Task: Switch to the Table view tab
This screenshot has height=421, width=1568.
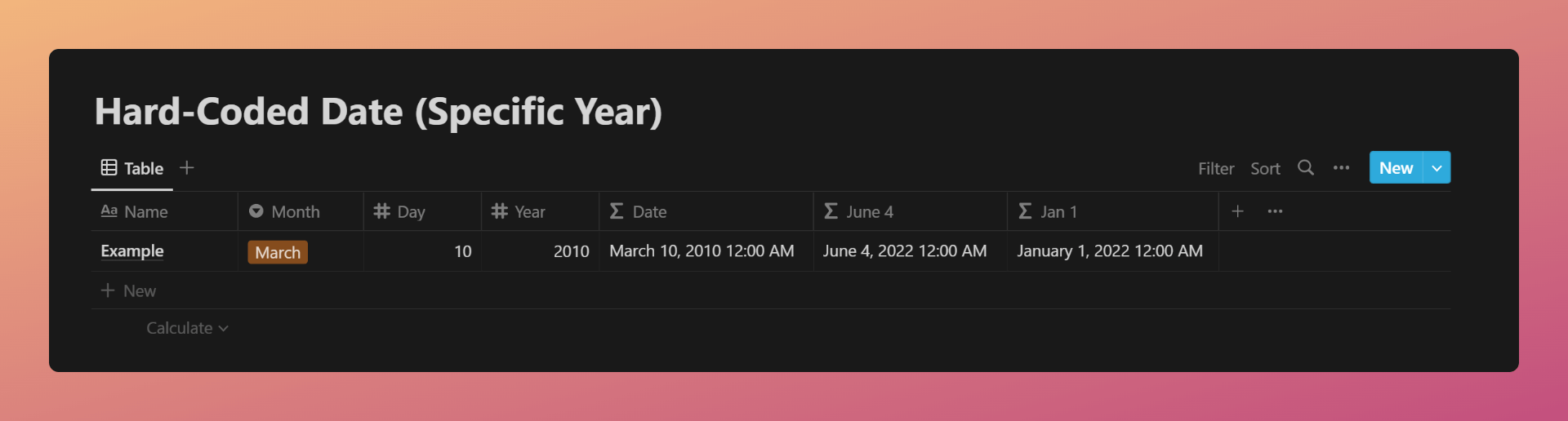Action: tap(132, 168)
